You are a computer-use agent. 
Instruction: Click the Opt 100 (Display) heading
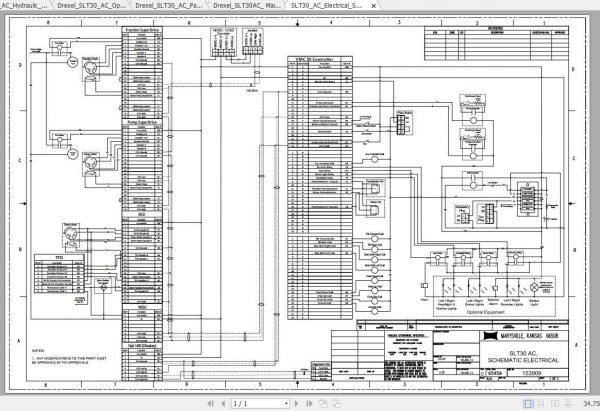click(142, 345)
